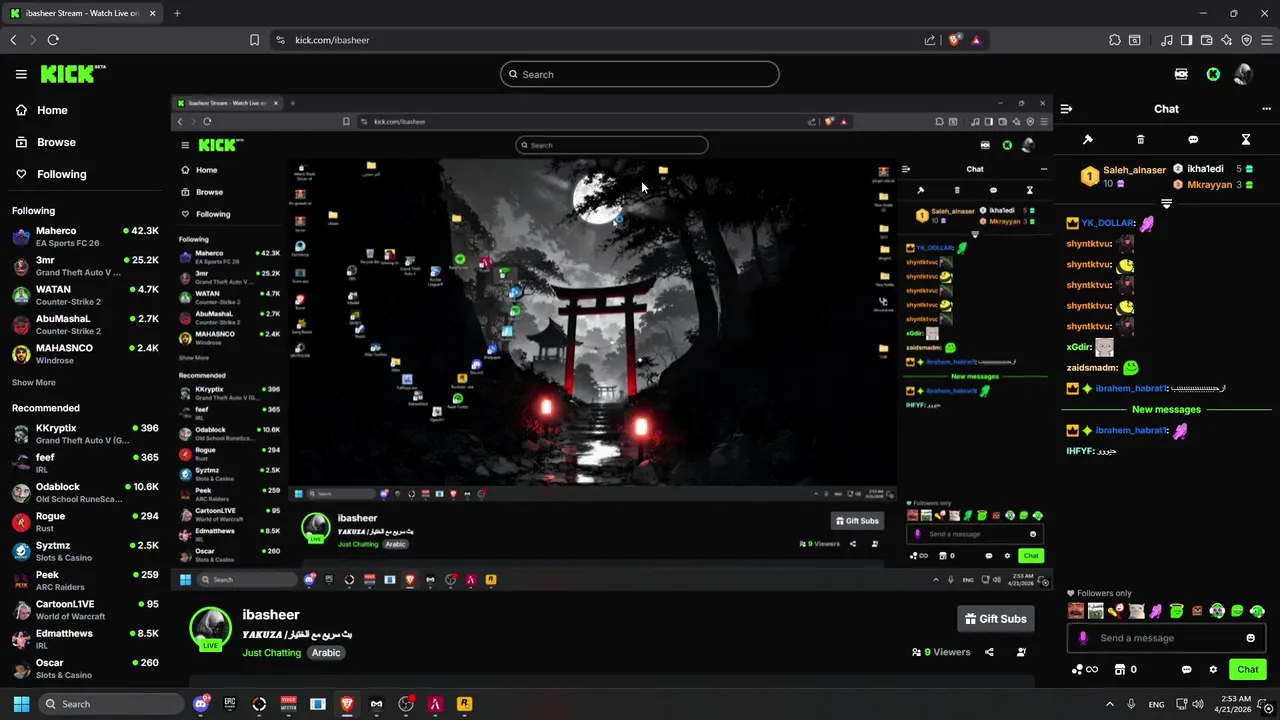
Task: Open Maherco's channel in Following list
Action: pyautogui.click(x=85, y=237)
